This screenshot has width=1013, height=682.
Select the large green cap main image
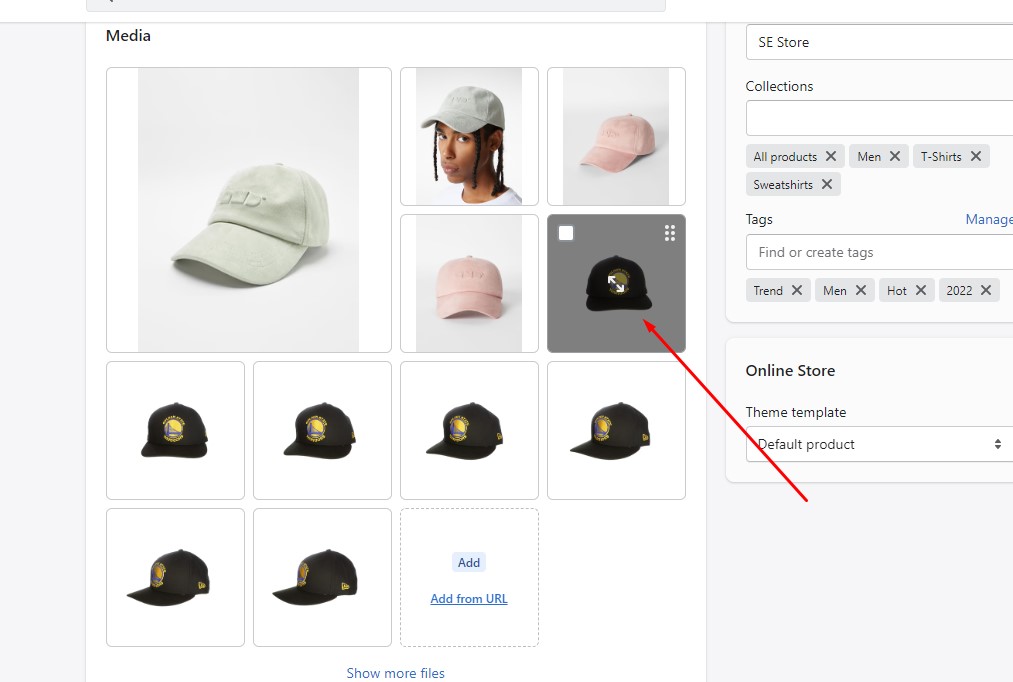[248, 210]
